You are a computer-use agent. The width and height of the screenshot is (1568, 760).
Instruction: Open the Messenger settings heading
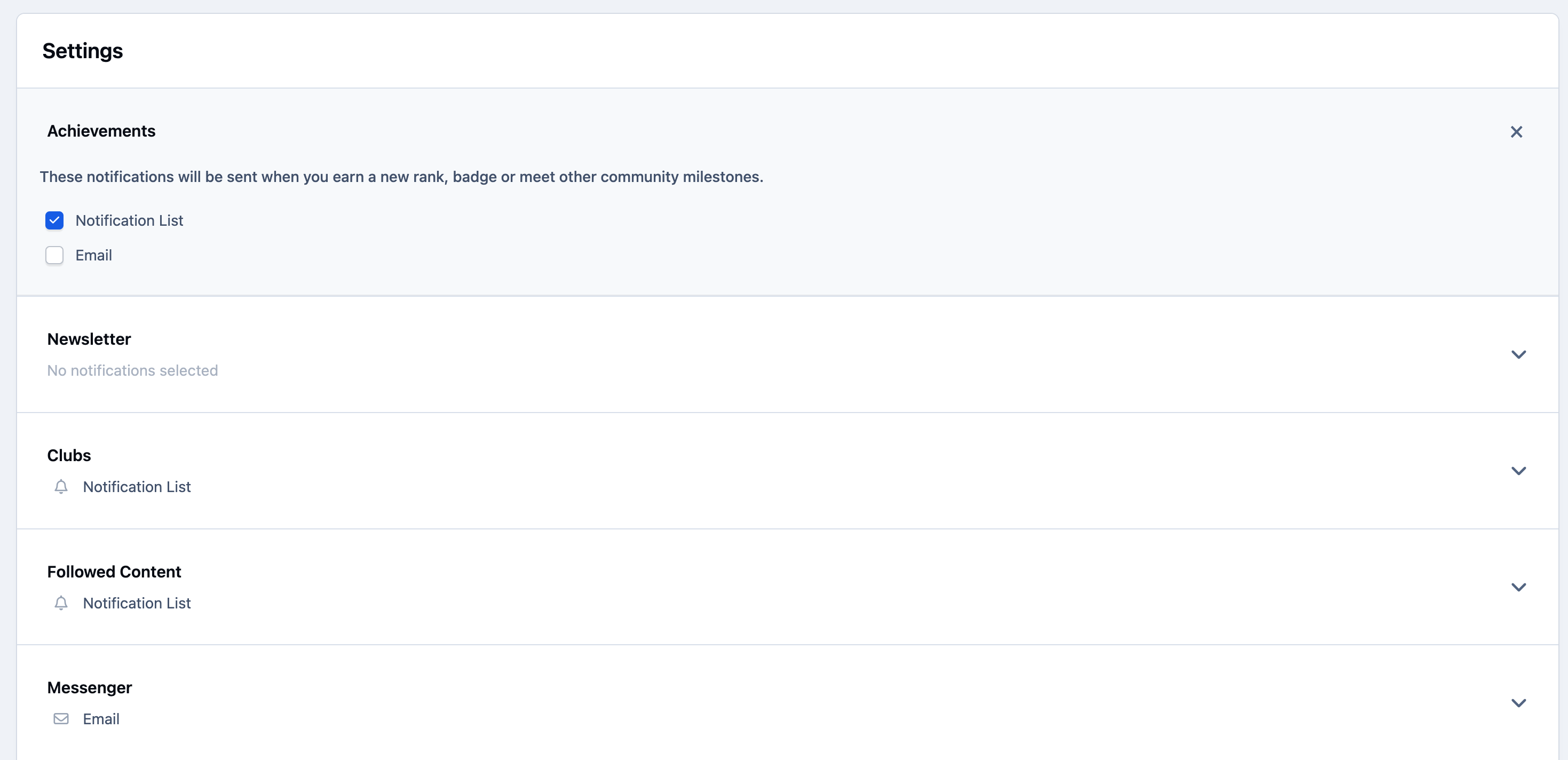(x=90, y=687)
